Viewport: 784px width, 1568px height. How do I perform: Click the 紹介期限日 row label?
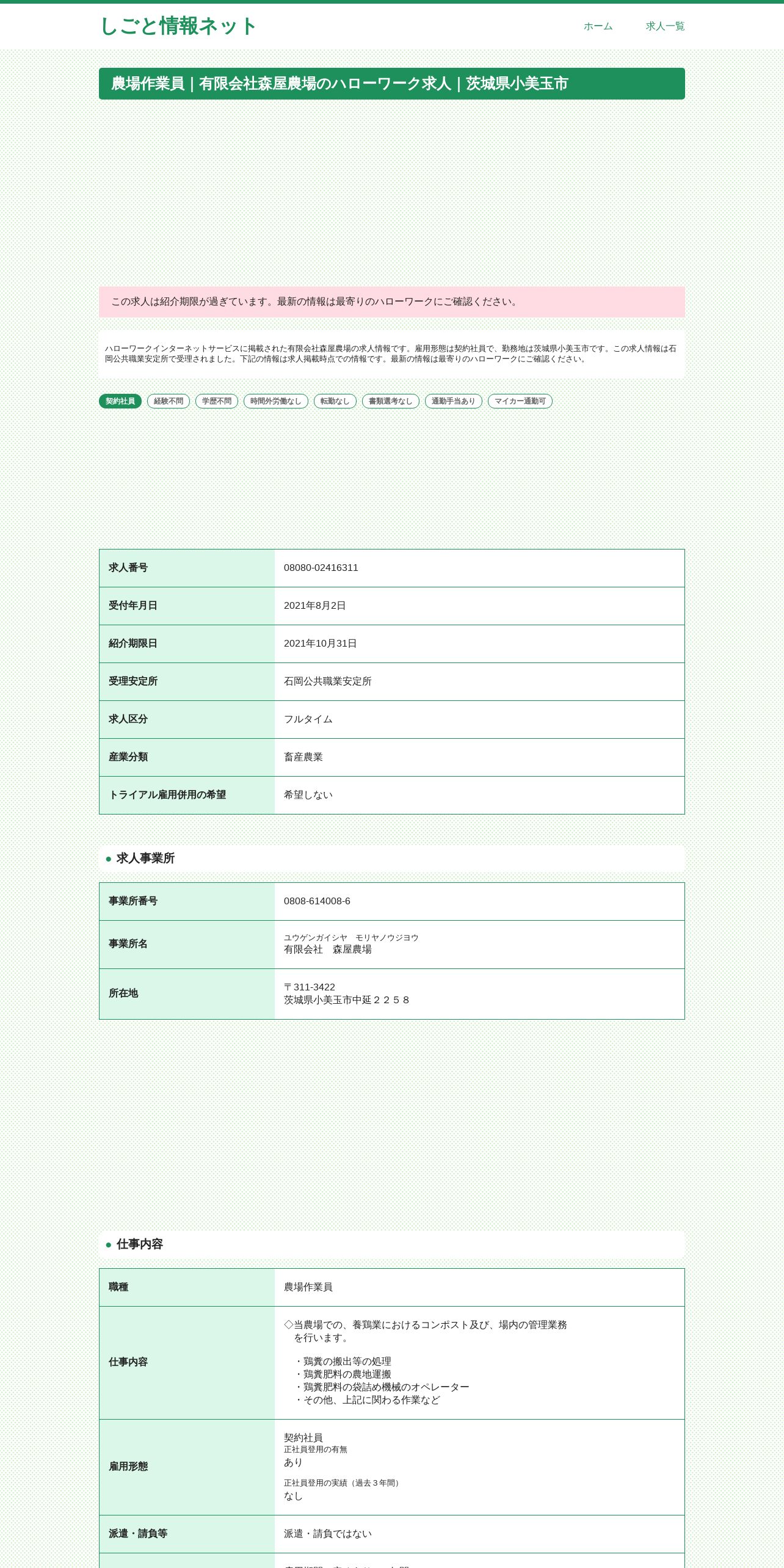coord(133,644)
